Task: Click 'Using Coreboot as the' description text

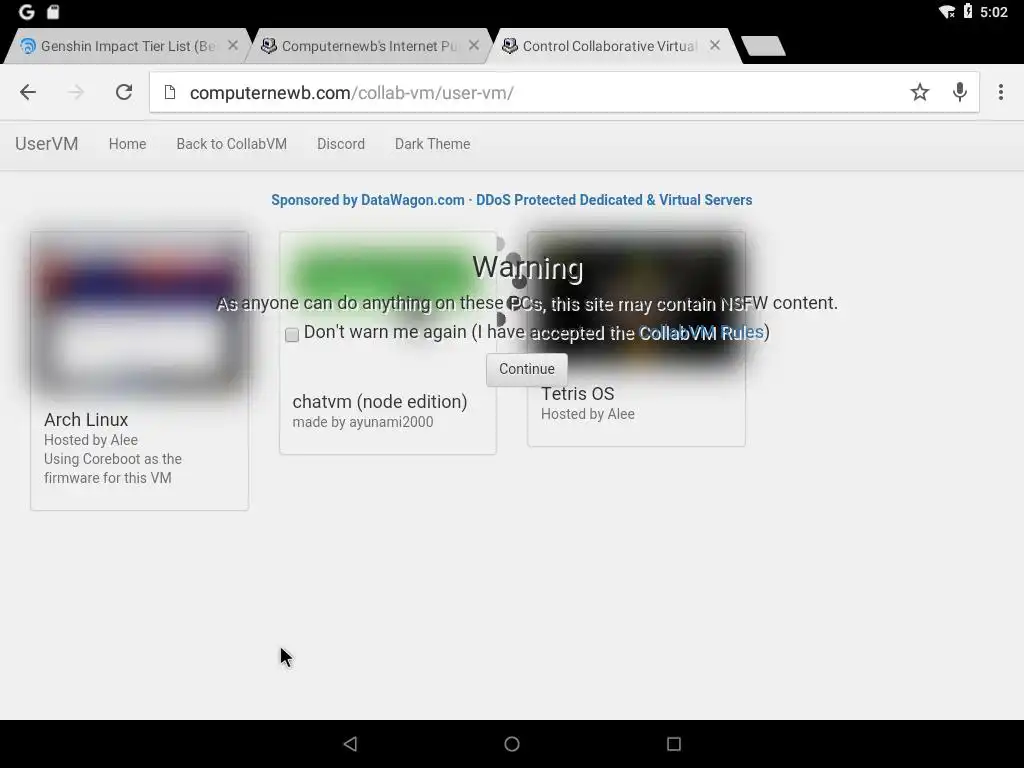Action: point(113,459)
